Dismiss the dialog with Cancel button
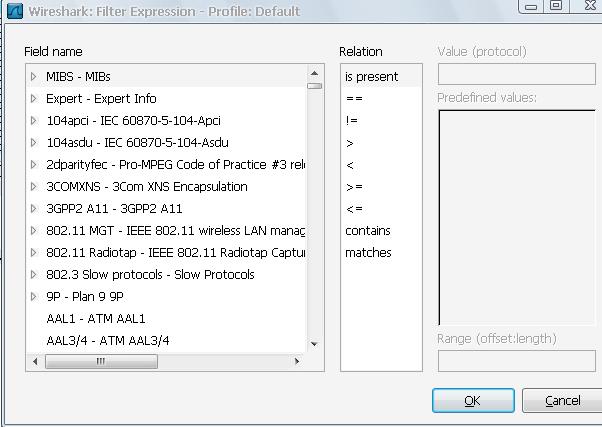 (x=562, y=401)
